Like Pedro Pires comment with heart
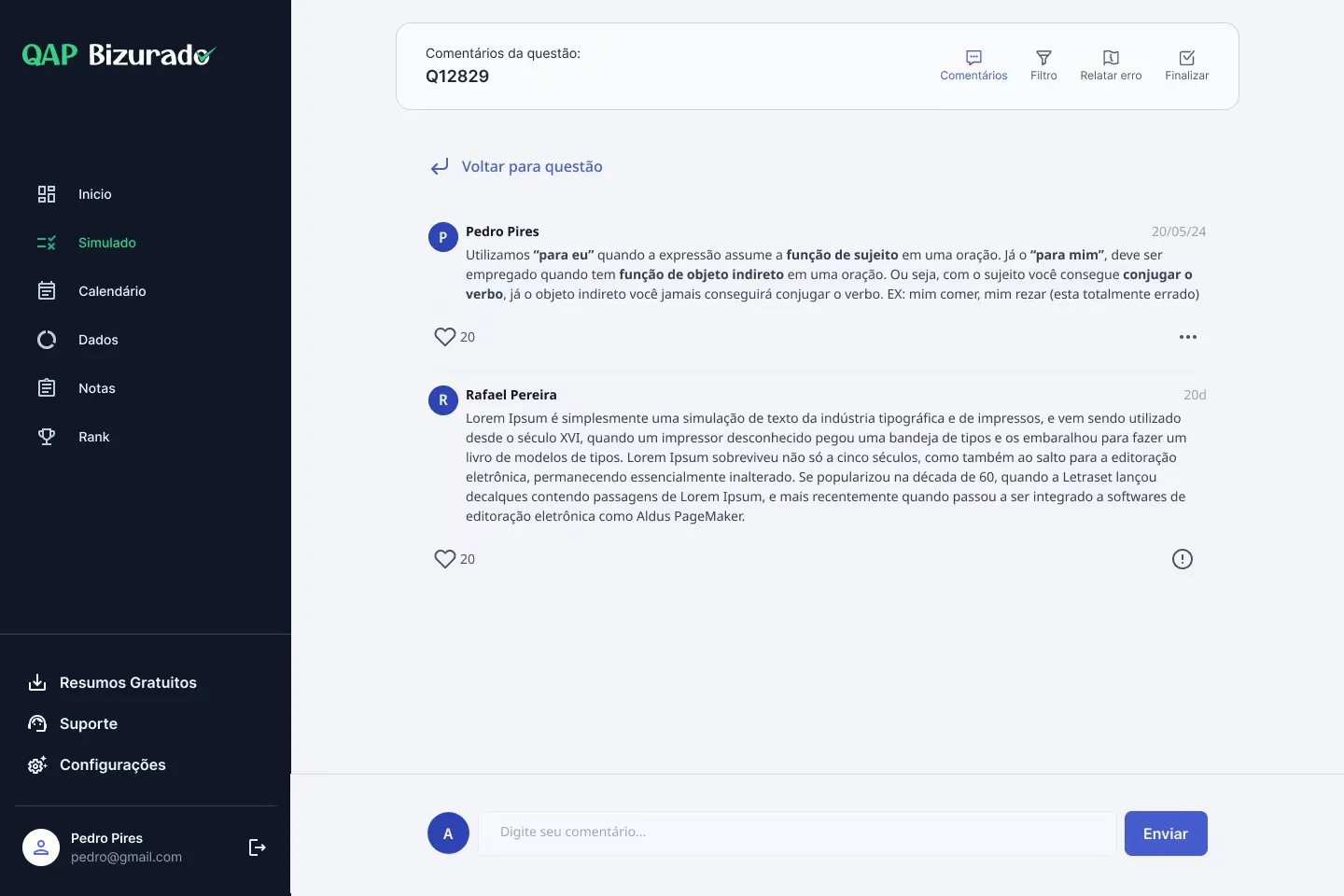 444,337
